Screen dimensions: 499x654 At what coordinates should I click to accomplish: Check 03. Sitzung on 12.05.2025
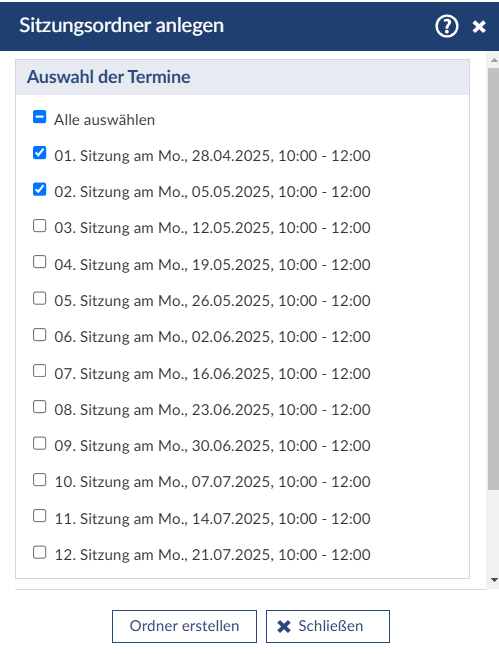tap(40, 226)
